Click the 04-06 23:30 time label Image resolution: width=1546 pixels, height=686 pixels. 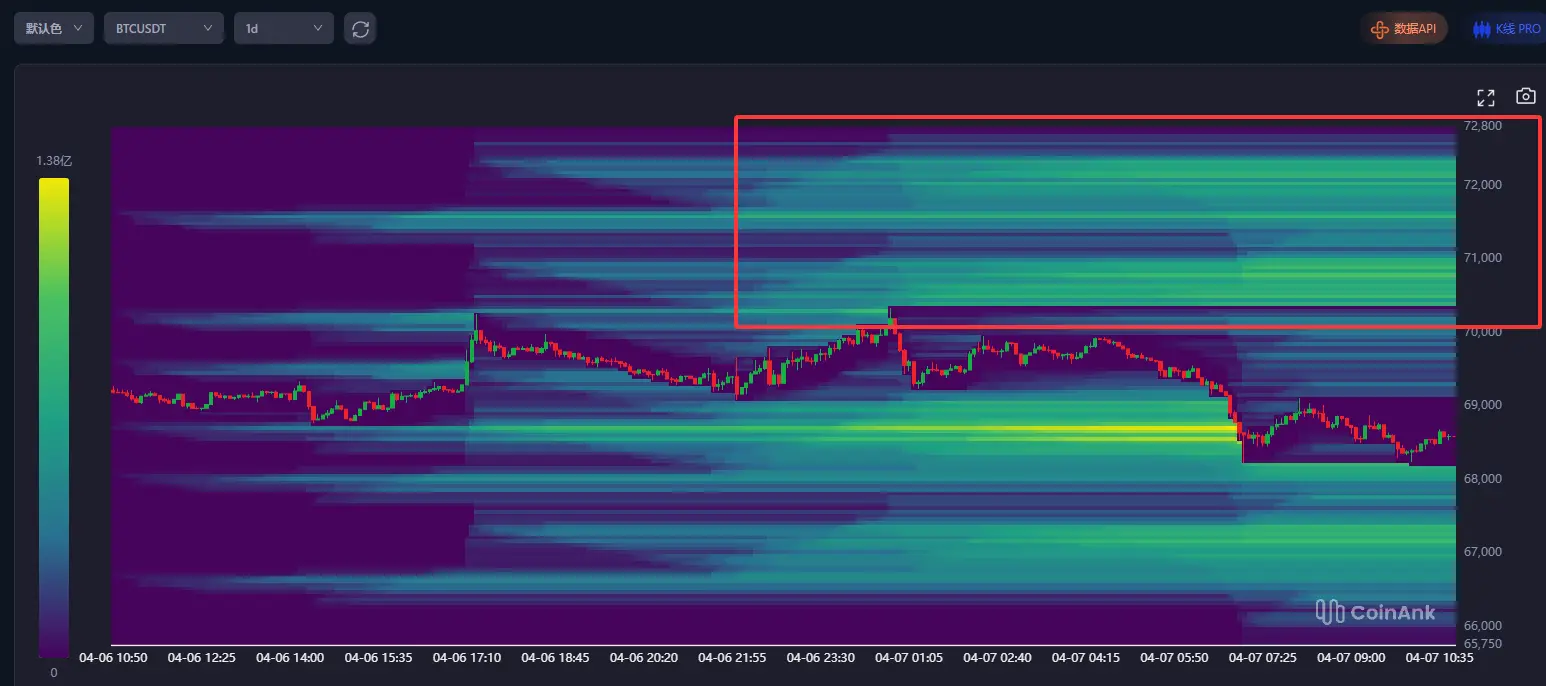(x=821, y=658)
